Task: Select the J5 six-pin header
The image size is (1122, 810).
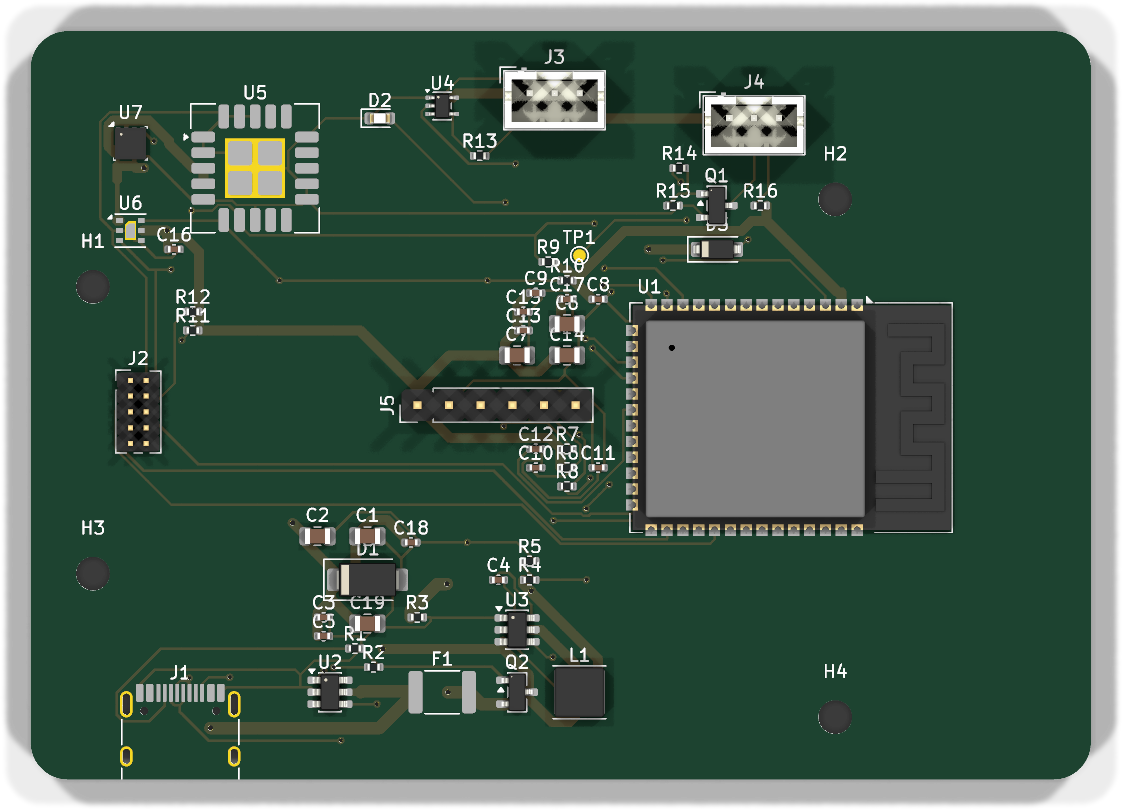Action: [497, 405]
